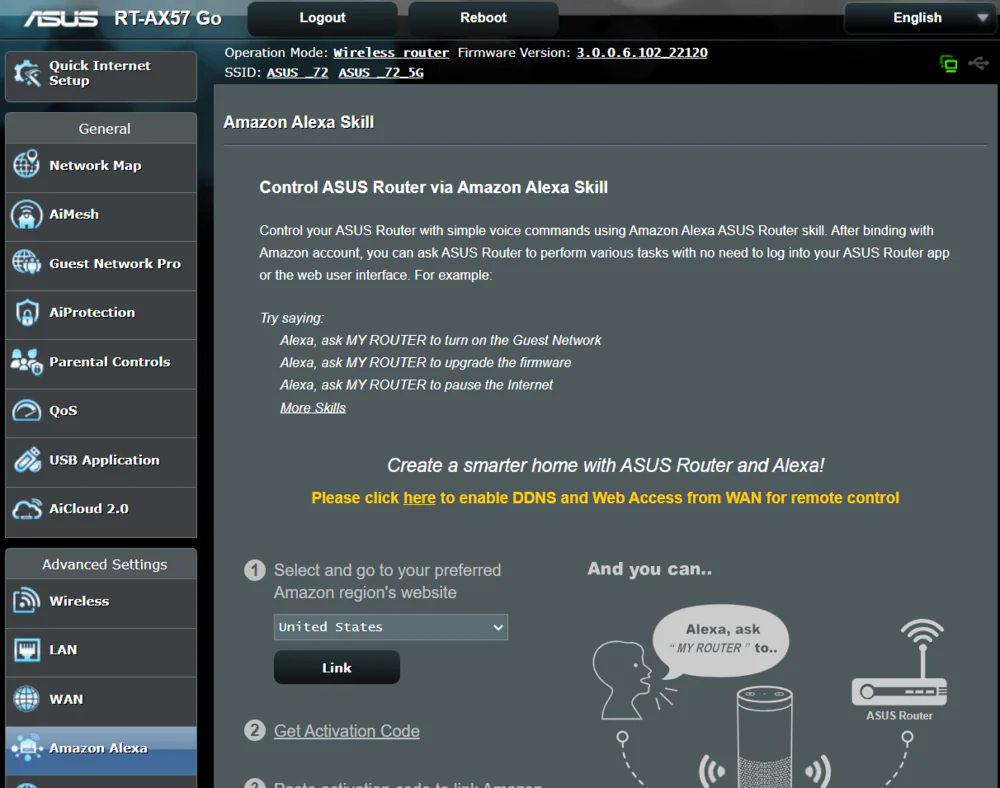
Task: Click the RT-AX57 Go model name
Action: coord(168,18)
